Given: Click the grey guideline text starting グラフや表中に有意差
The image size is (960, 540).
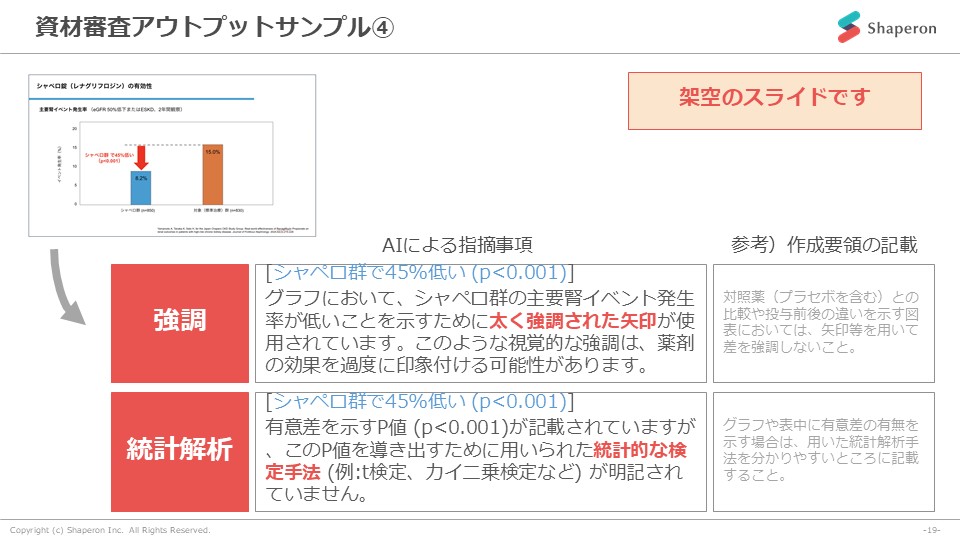Looking at the screenshot, I should 820,450.
